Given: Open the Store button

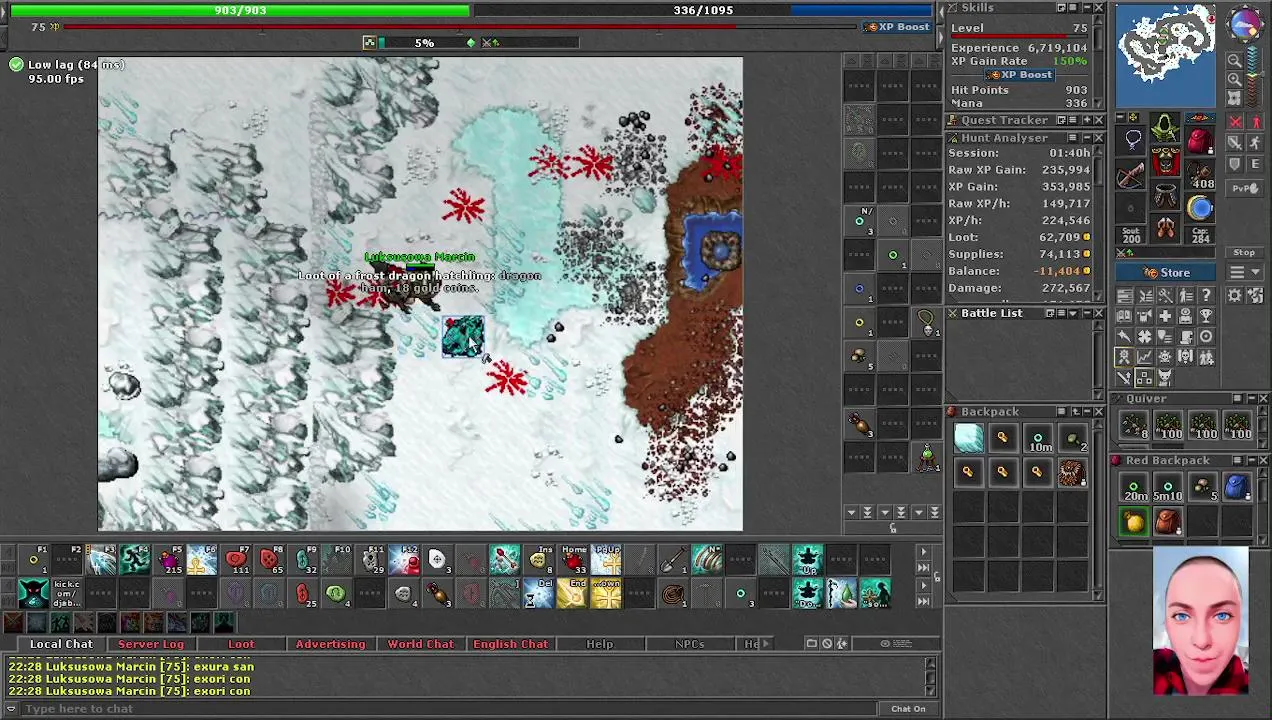Looking at the screenshot, I should click(x=1165, y=273).
